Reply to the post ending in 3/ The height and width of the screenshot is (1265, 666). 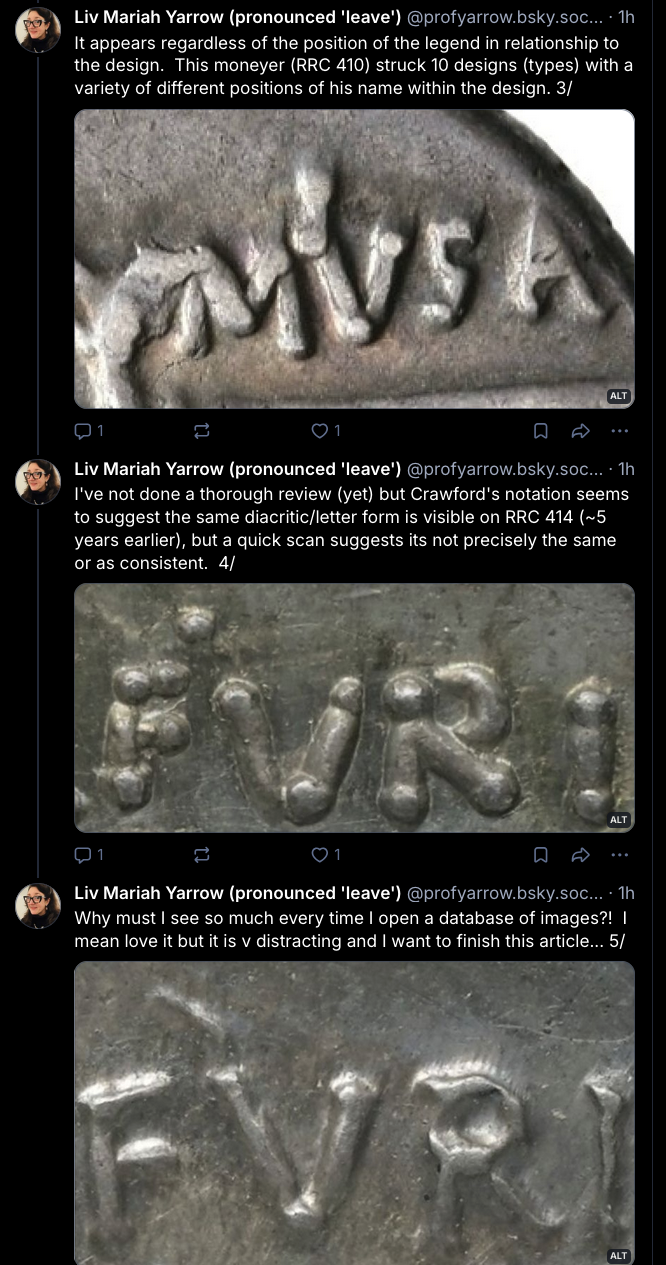tap(84, 431)
